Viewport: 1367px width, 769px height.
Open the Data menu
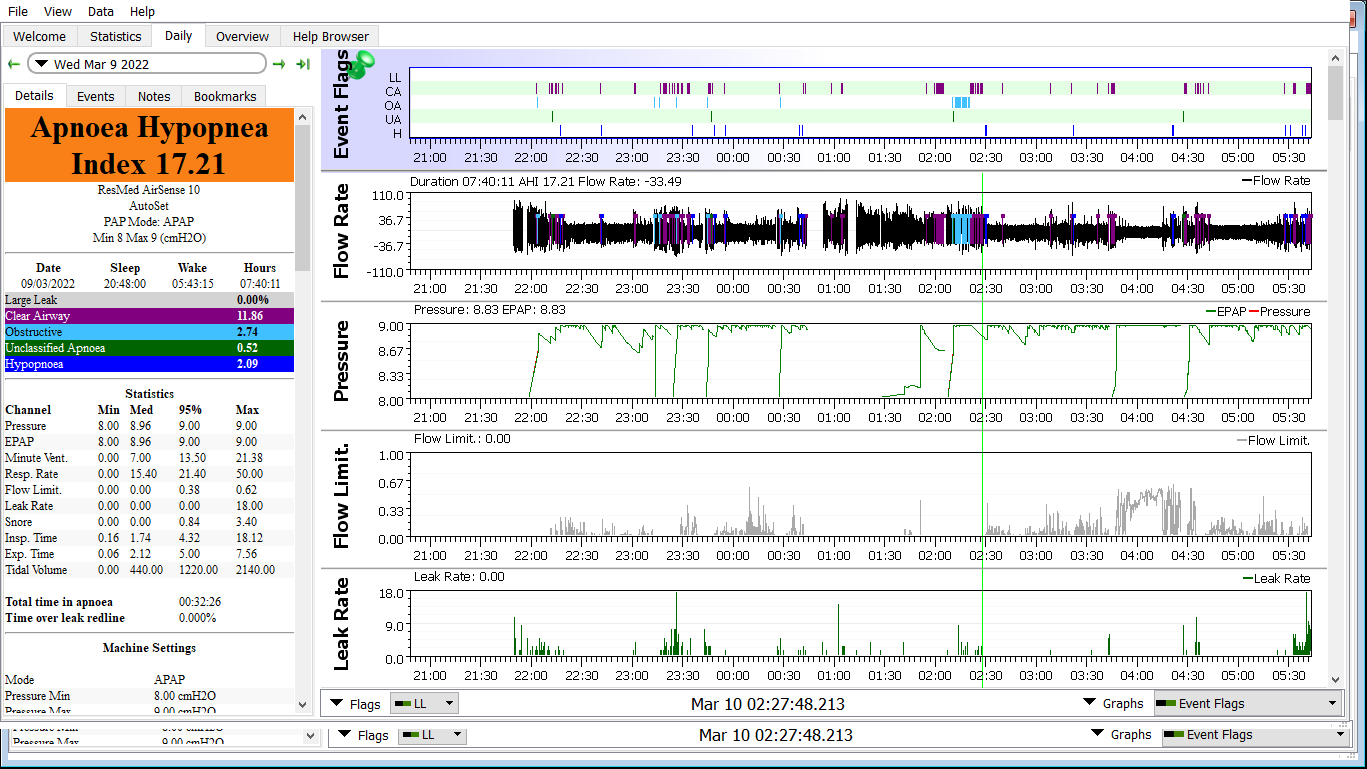pos(101,11)
